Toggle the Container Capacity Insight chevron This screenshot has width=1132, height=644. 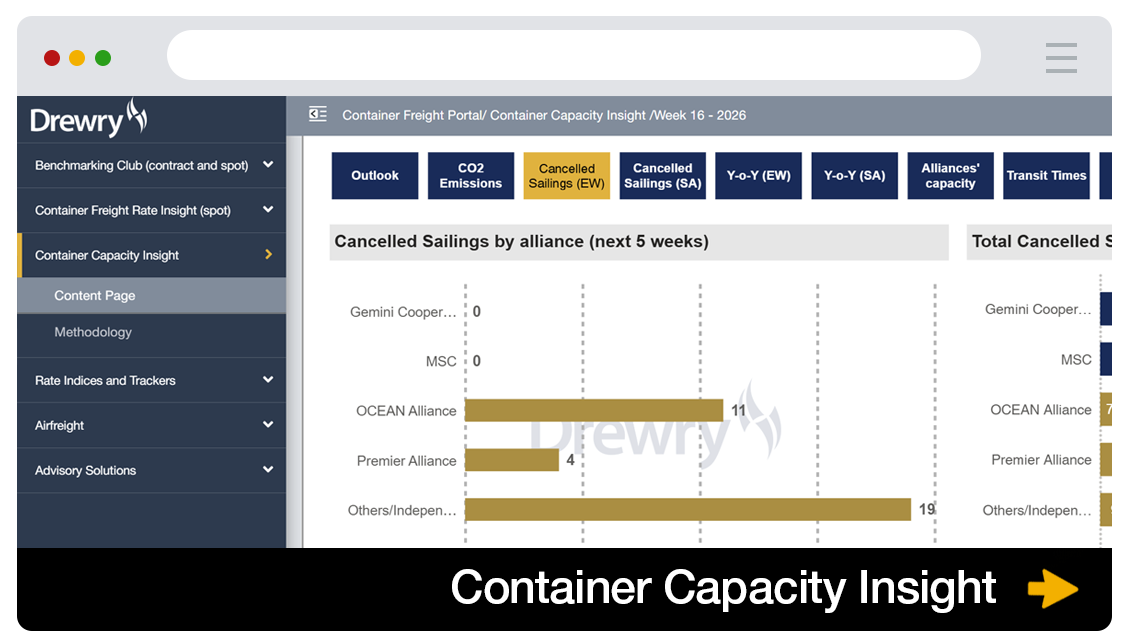click(269, 254)
